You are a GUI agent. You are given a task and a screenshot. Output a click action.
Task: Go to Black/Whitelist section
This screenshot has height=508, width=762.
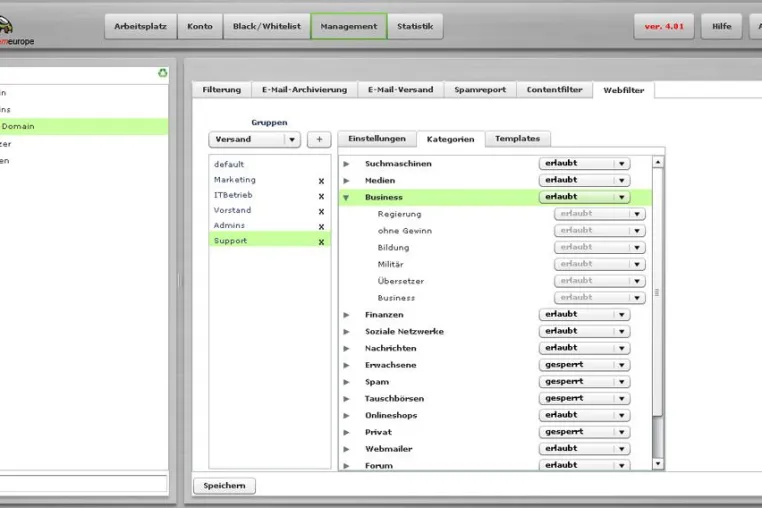267,26
